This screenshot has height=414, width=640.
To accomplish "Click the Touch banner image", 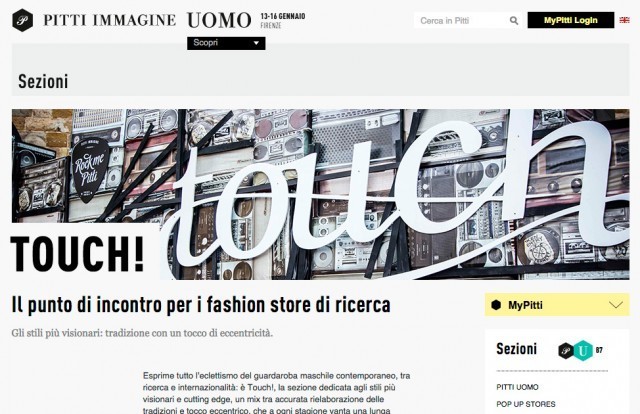I will (320, 194).
